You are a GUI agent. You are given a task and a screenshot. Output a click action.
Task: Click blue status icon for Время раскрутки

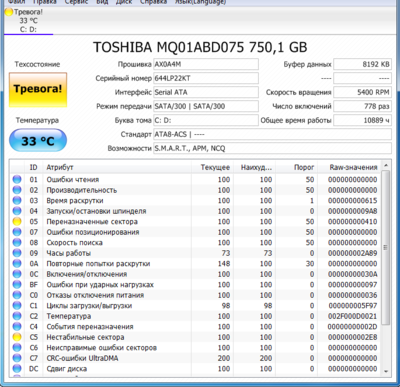[x=17, y=201]
